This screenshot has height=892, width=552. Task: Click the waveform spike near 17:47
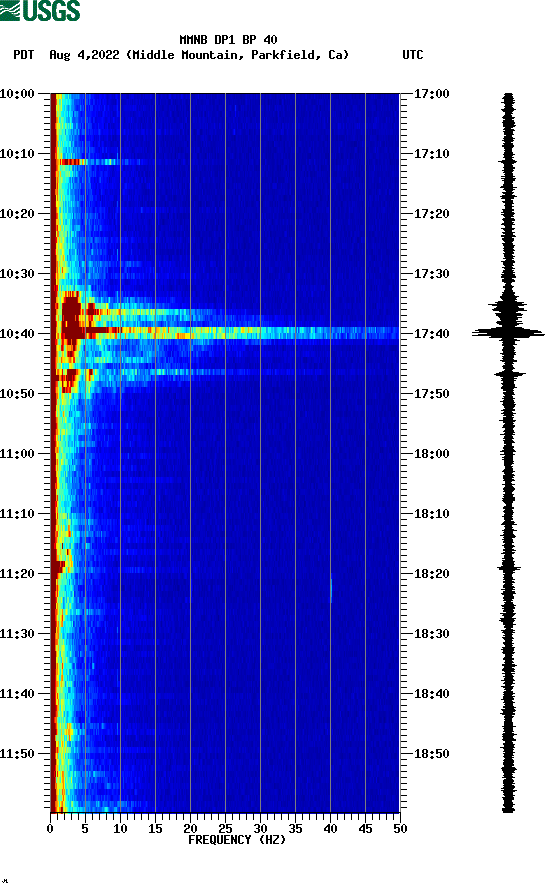point(509,374)
